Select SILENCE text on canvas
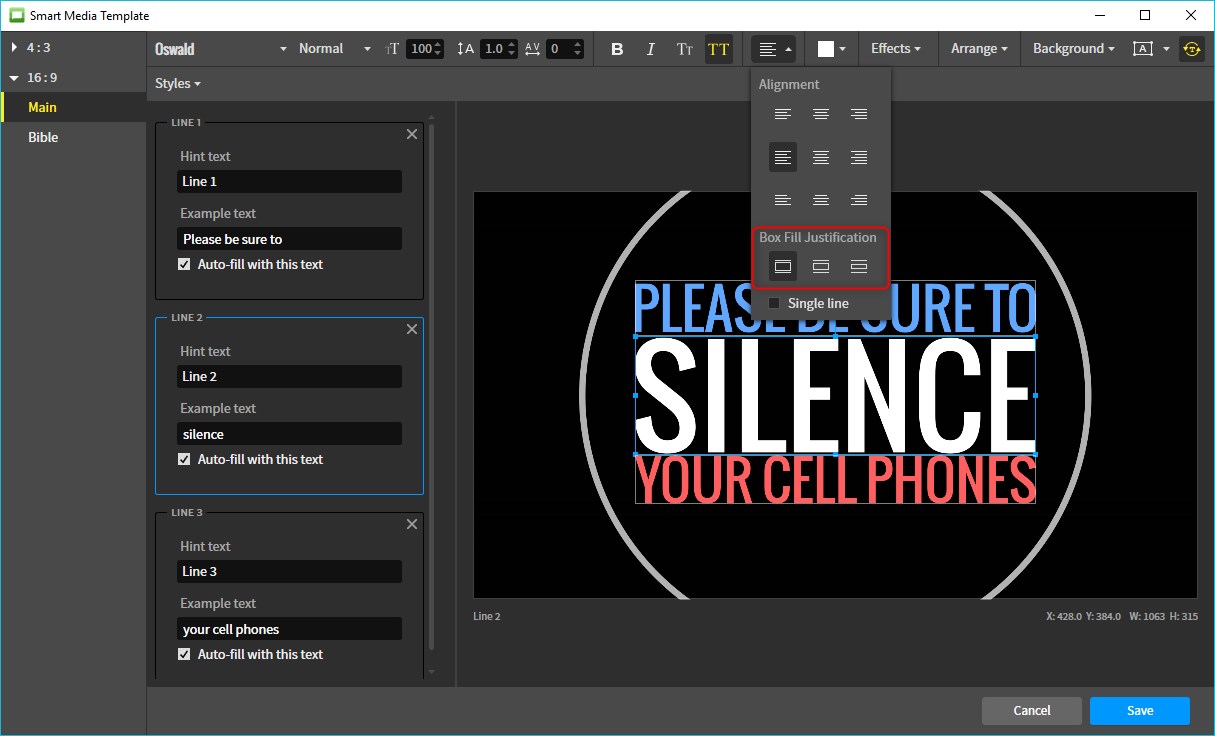Viewport: 1215px width, 736px height. [x=835, y=396]
